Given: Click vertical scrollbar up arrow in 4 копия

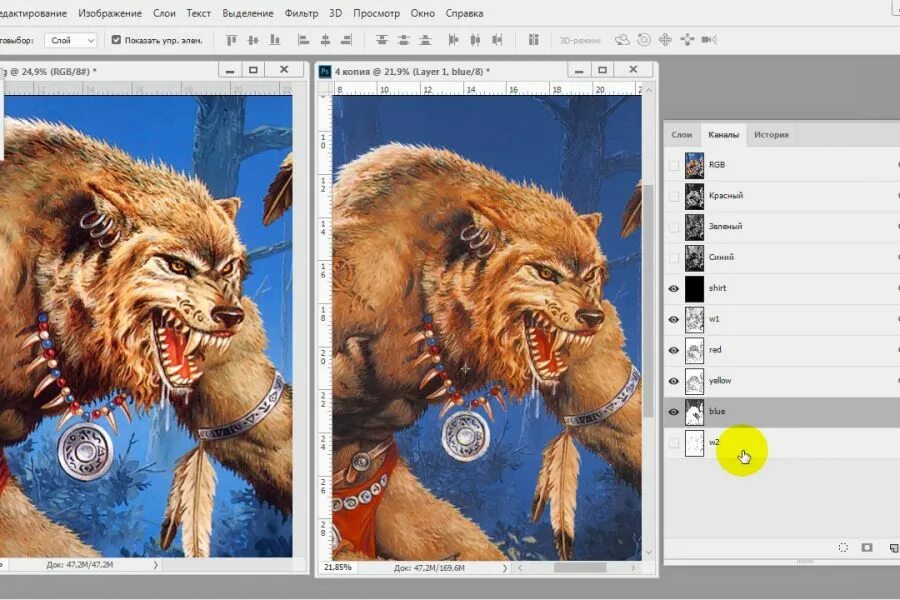Looking at the screenshot, I should [x=649, y=90].
